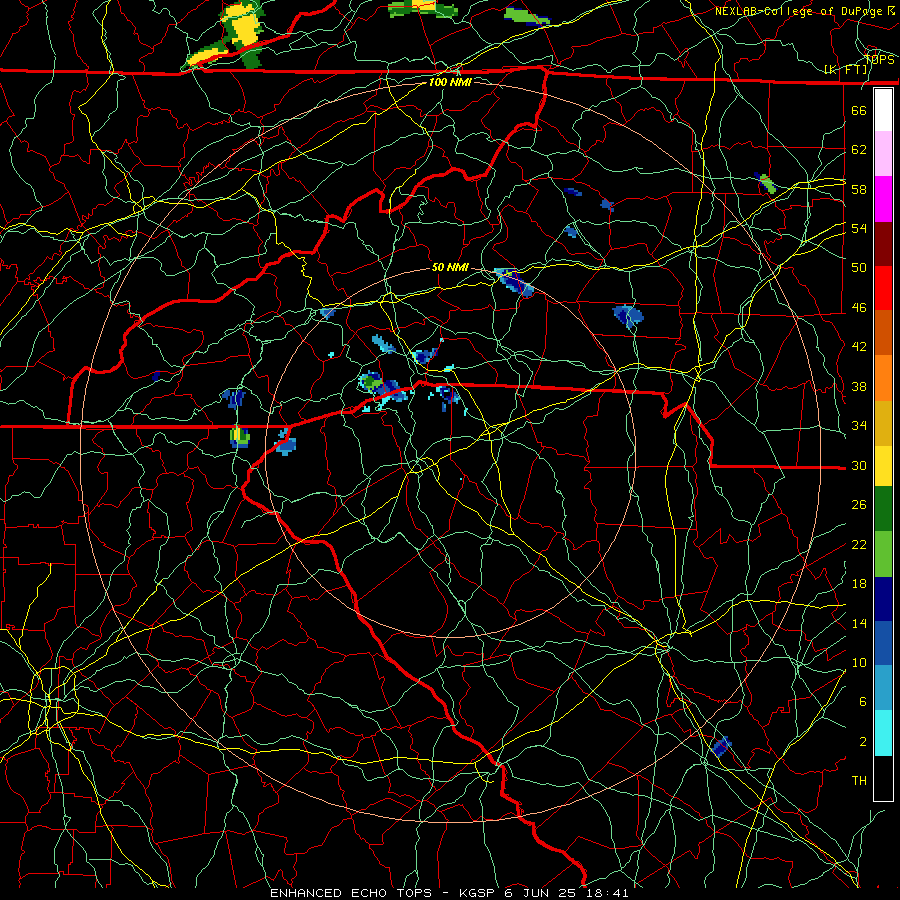Choose the cyan swatch at the legend's low end

tap(883, 733)
